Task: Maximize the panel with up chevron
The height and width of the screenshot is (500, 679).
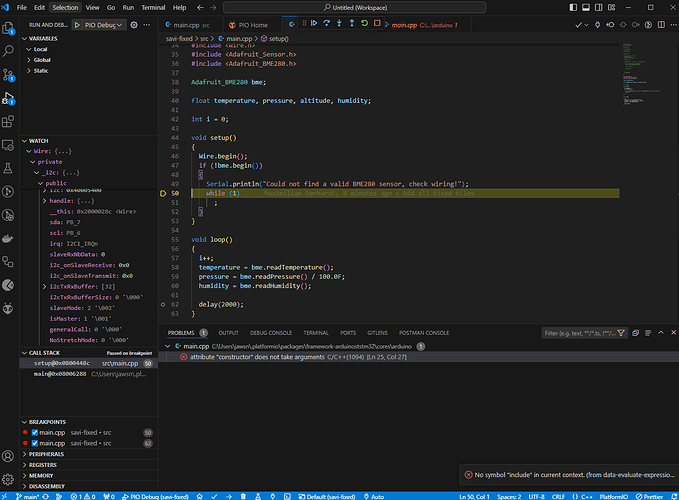Action: 661,333
